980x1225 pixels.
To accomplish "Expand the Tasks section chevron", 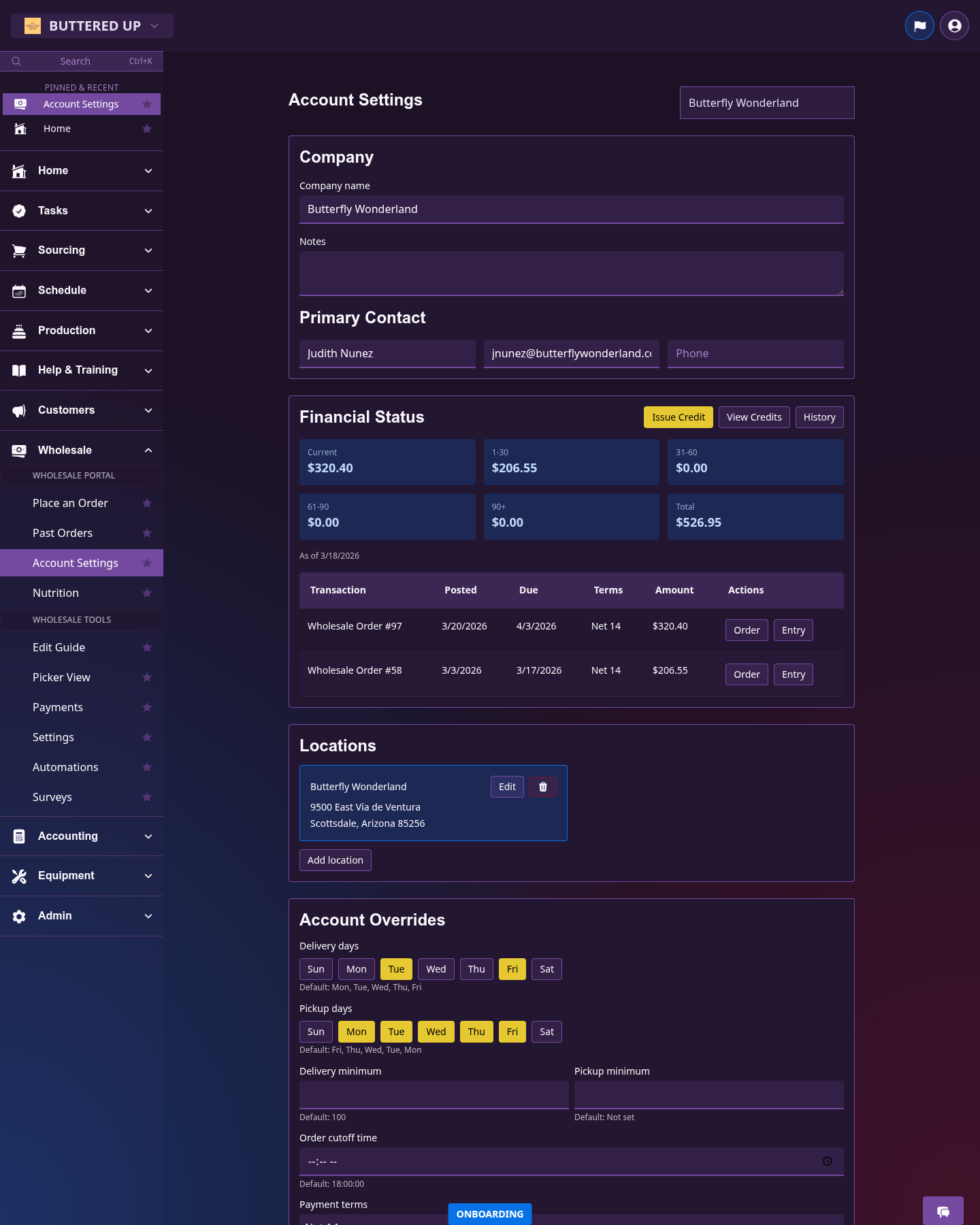I will coord(148,211).
